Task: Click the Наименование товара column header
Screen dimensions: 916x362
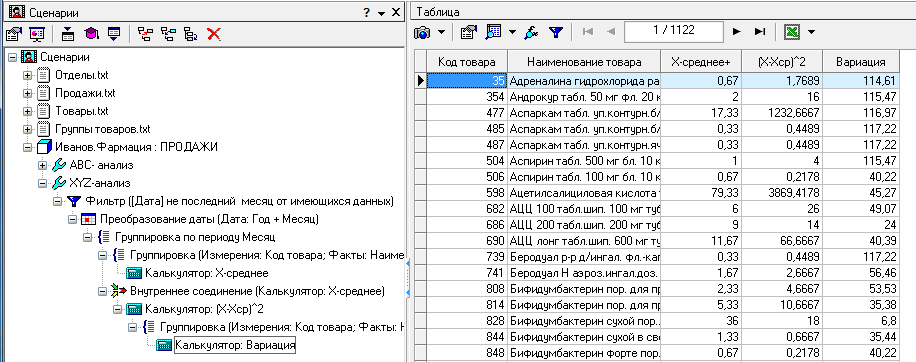Action: coord(584,62)
